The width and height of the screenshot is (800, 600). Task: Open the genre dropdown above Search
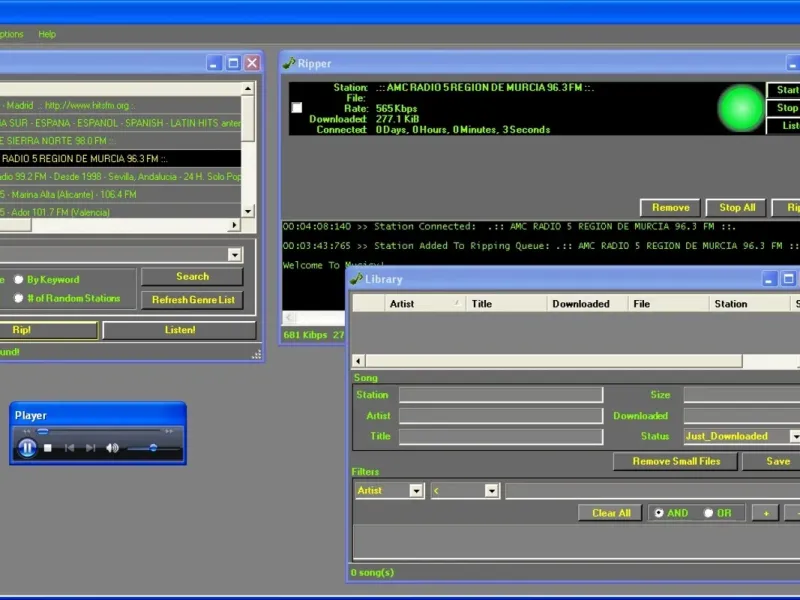tap(234, 255)
